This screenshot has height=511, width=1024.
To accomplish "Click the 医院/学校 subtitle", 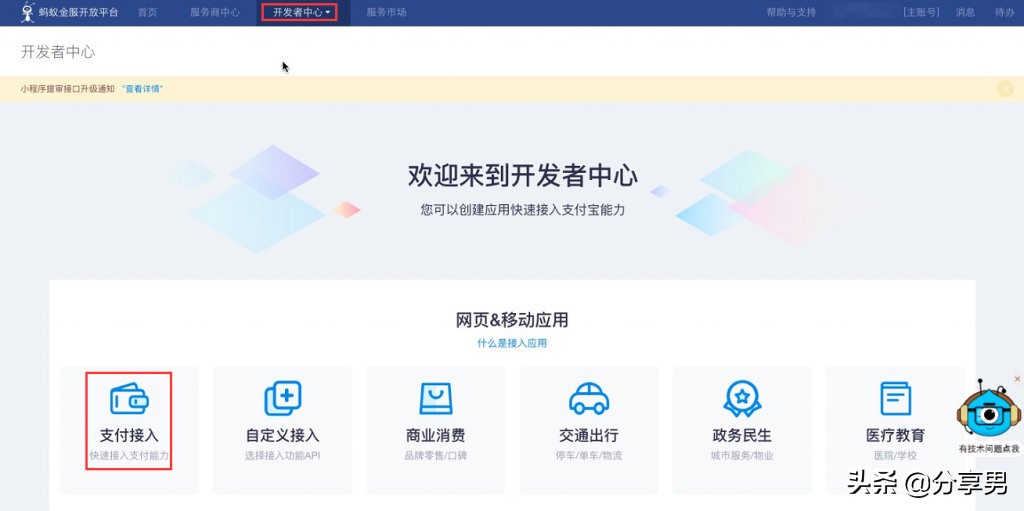I will pos(895,455).
